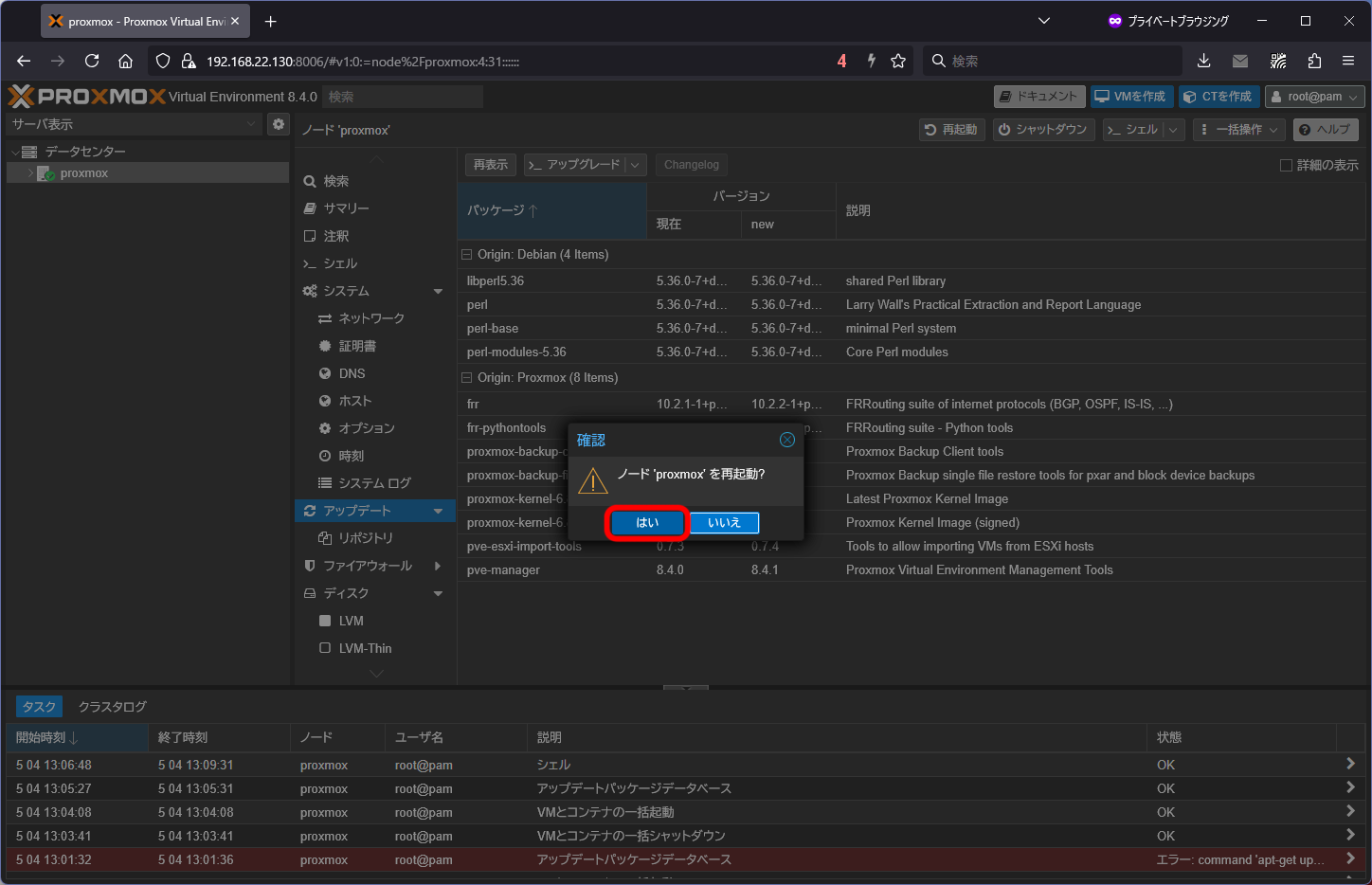This screenshot has width=1372, height=885.
Task: Open システムログ in the node menu
Action: tap(375, 483)
